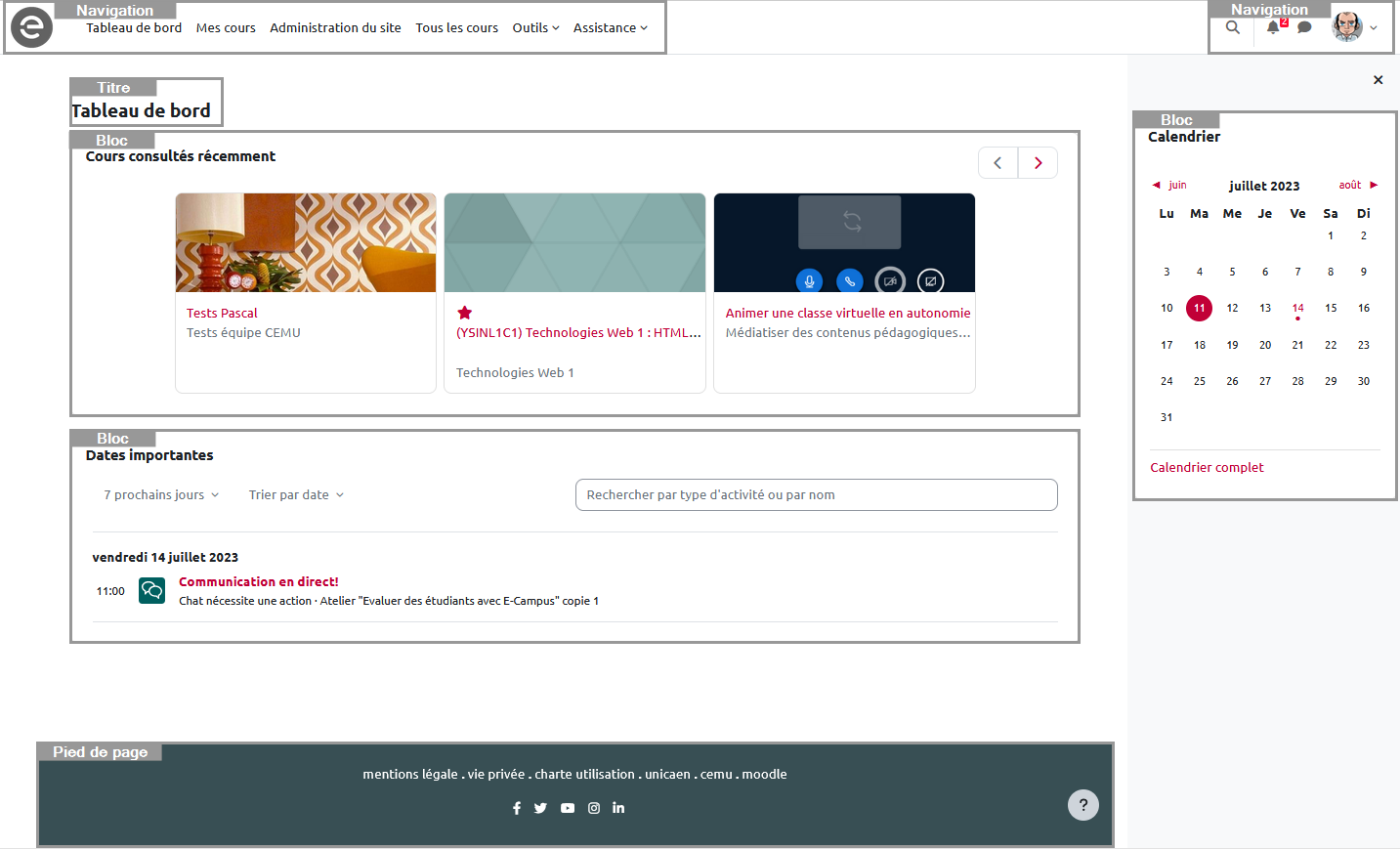Screen dimensions: 1400x849
Task: Open the Instagram footer icon
Action: pos(594,808)
